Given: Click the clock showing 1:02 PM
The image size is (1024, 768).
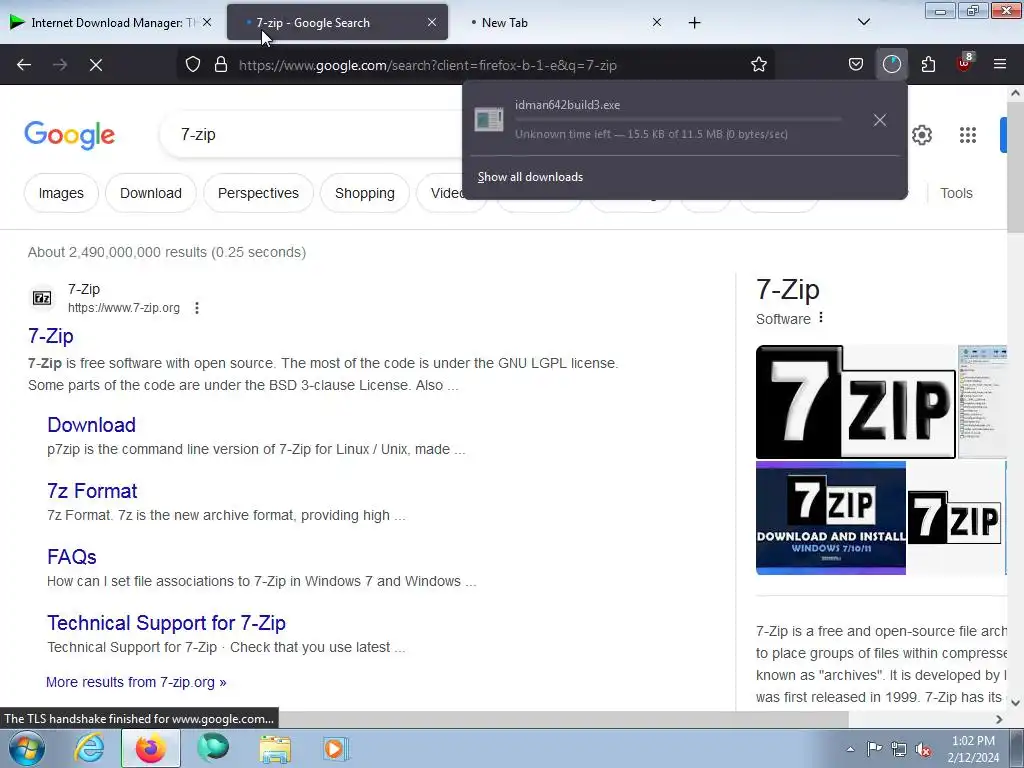Looking at the screenshot, I should pyautogui.click(x=973, y=749).
